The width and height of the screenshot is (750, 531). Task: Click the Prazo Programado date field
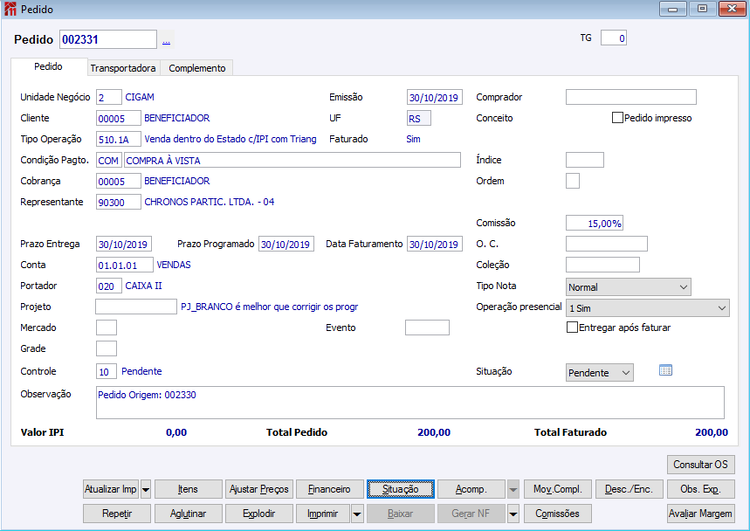point(286,244)
